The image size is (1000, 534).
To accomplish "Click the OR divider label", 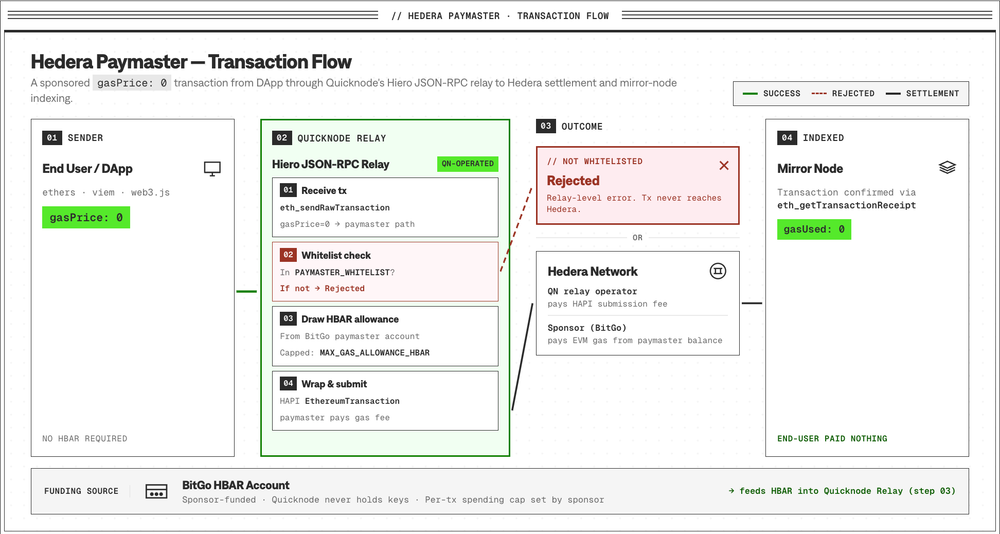I will (638, 237).
